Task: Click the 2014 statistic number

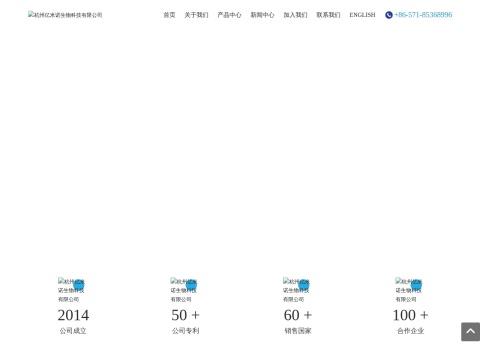Action: [x=73, y=315]
